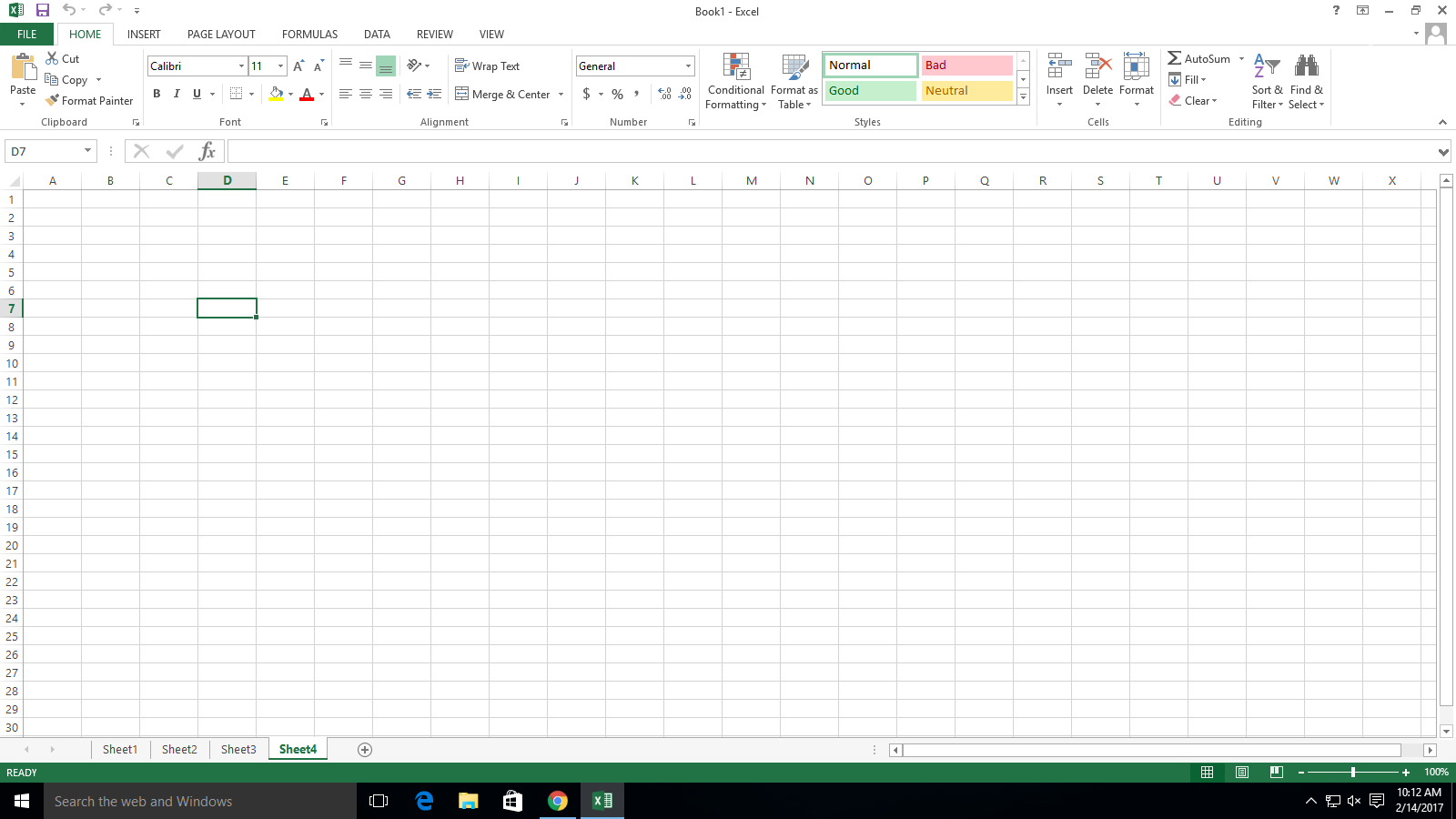Add a new sheet with plus icon
This screenshot has width=1456, height=819.
tap(365, 750)
